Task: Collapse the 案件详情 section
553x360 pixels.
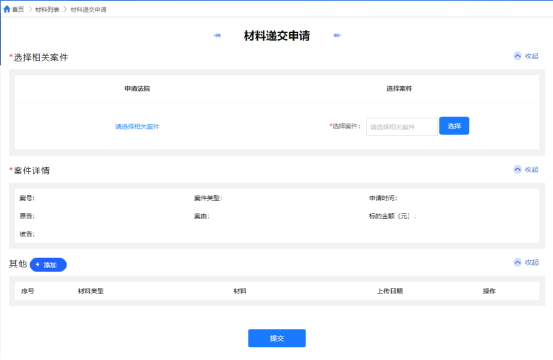Action: point(526,170)
